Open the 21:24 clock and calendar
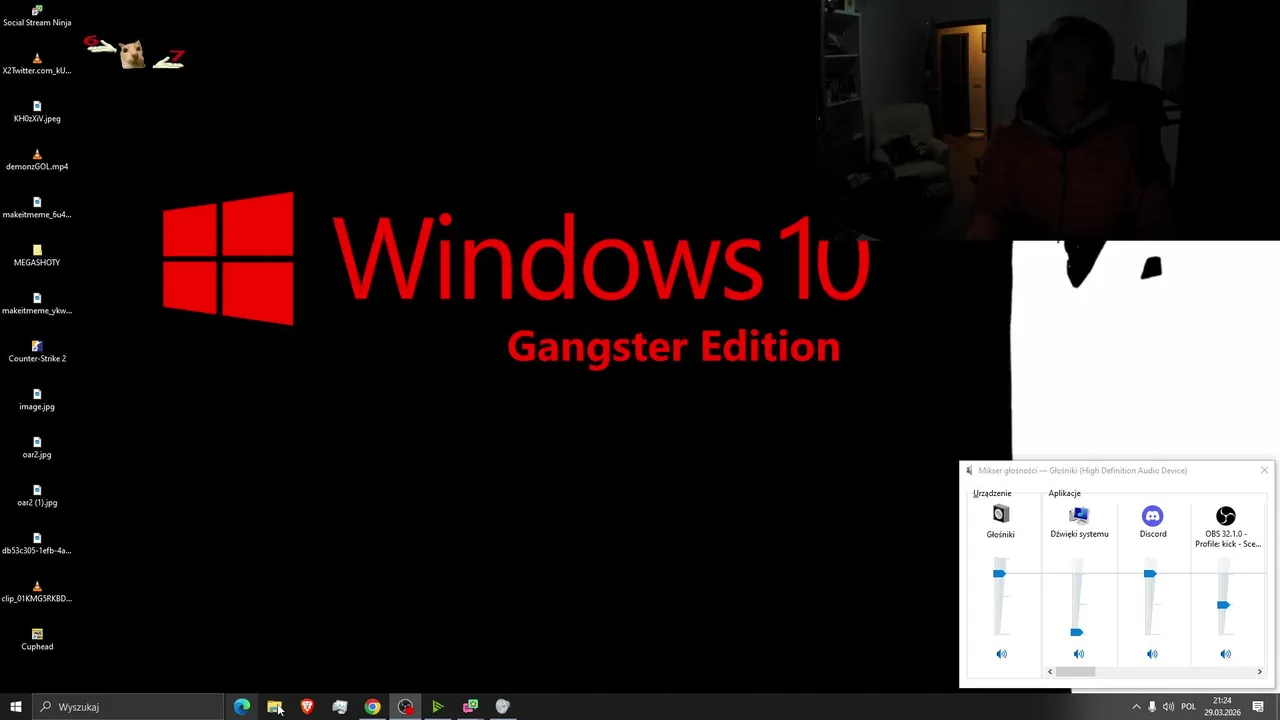This screenshot has height=720, width=1280. point(1222,707)
